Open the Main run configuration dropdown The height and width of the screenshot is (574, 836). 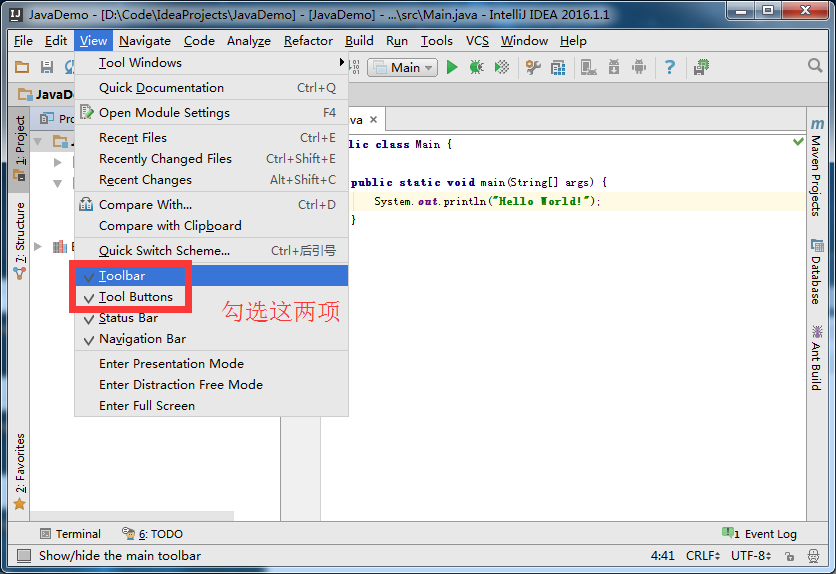click(403, 68)
